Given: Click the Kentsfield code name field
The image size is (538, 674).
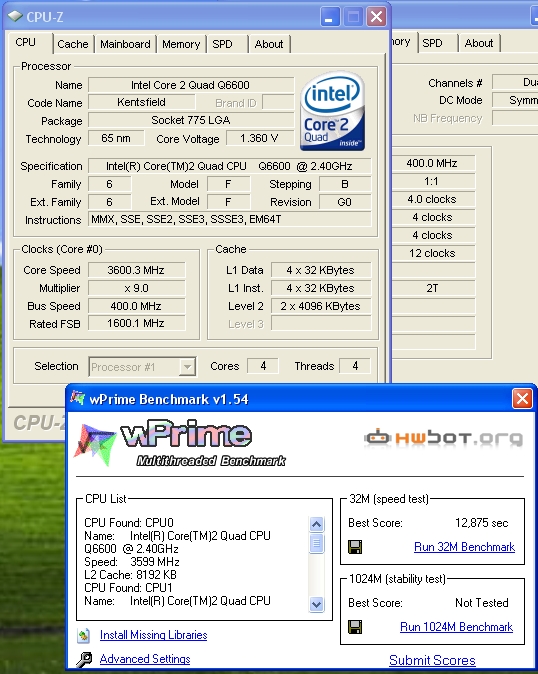Looking at the screenshot, I should tap(141, 102).
